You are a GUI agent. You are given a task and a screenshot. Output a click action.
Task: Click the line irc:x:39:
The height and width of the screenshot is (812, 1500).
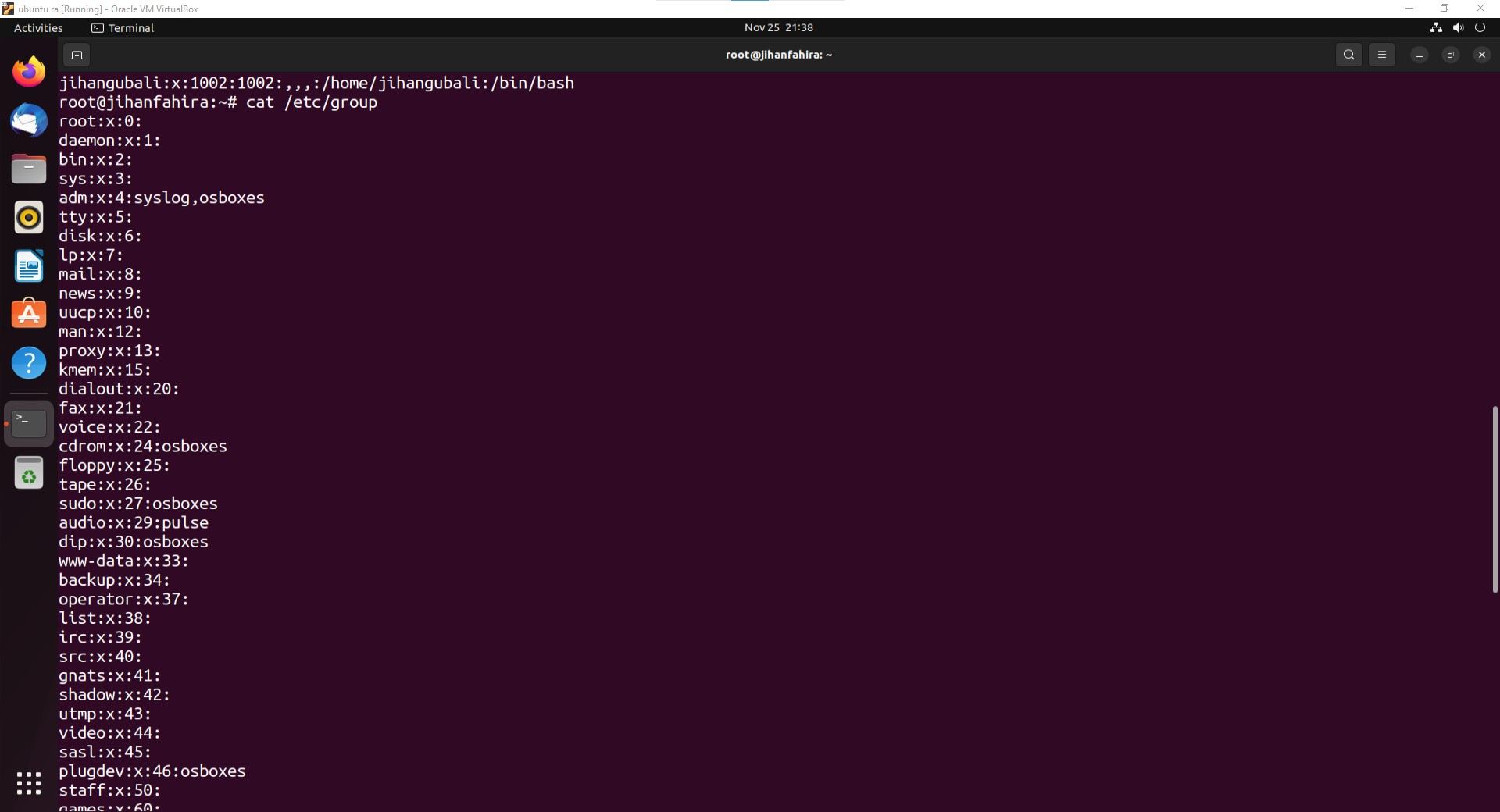101,637
